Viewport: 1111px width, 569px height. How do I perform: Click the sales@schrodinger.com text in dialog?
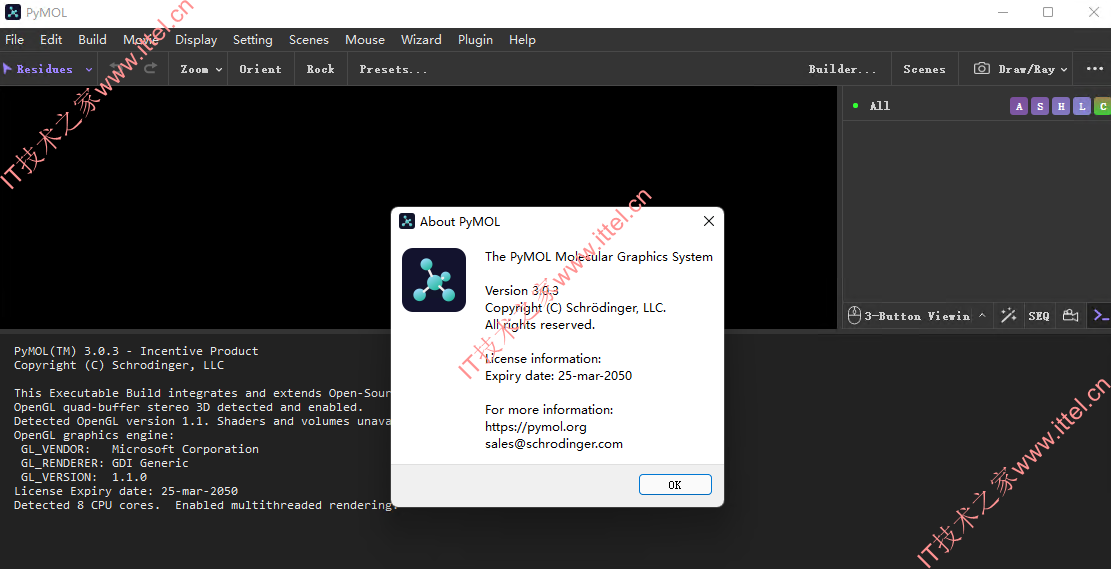554,444
